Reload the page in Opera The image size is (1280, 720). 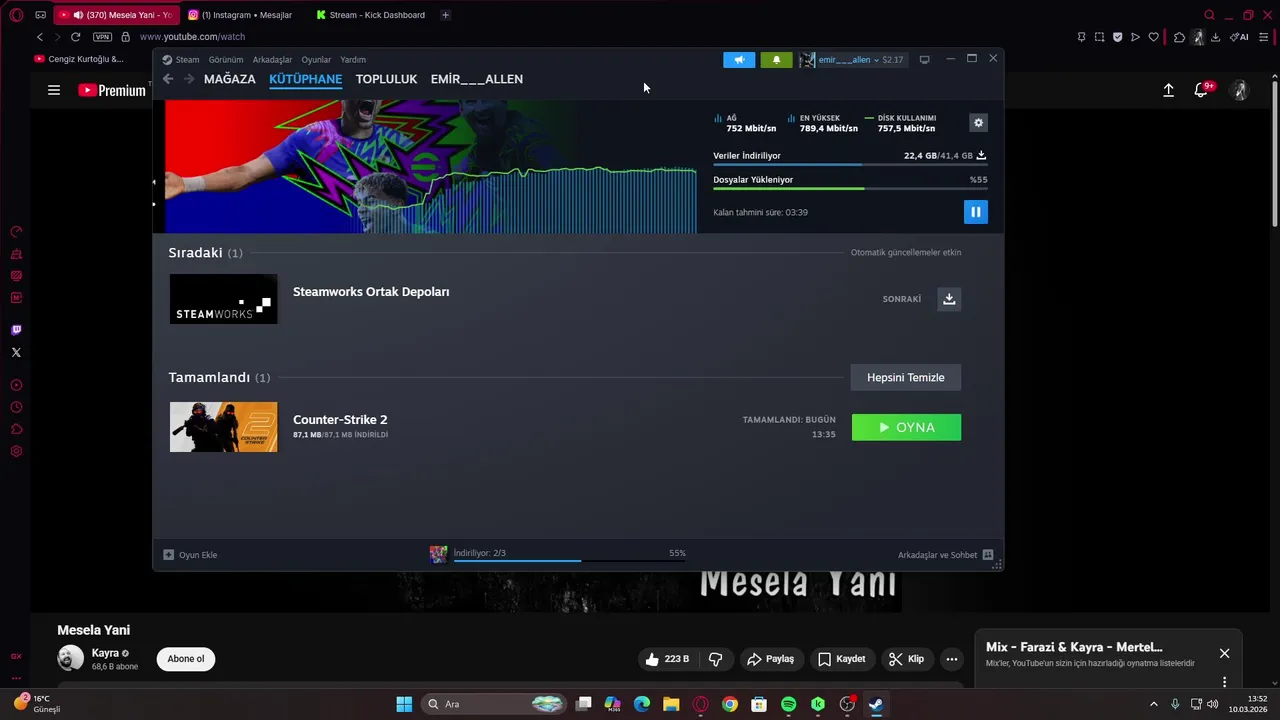click(75, 37)
